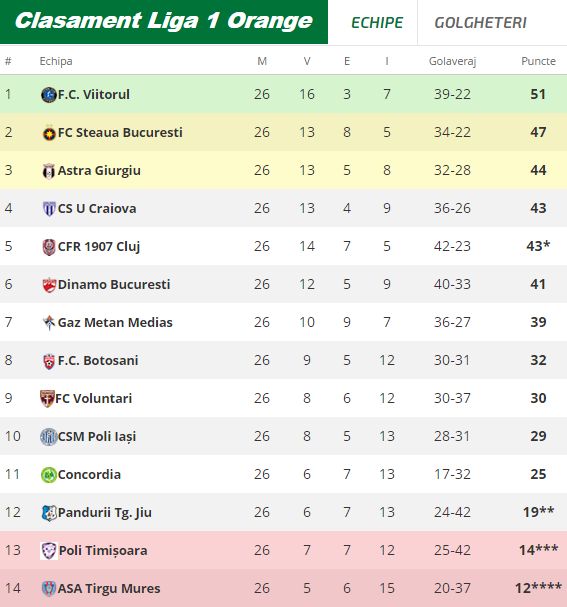Screen dimensions: 567x607
Task: Open the CSM Poli Iași team link
Action: point(97,437)
